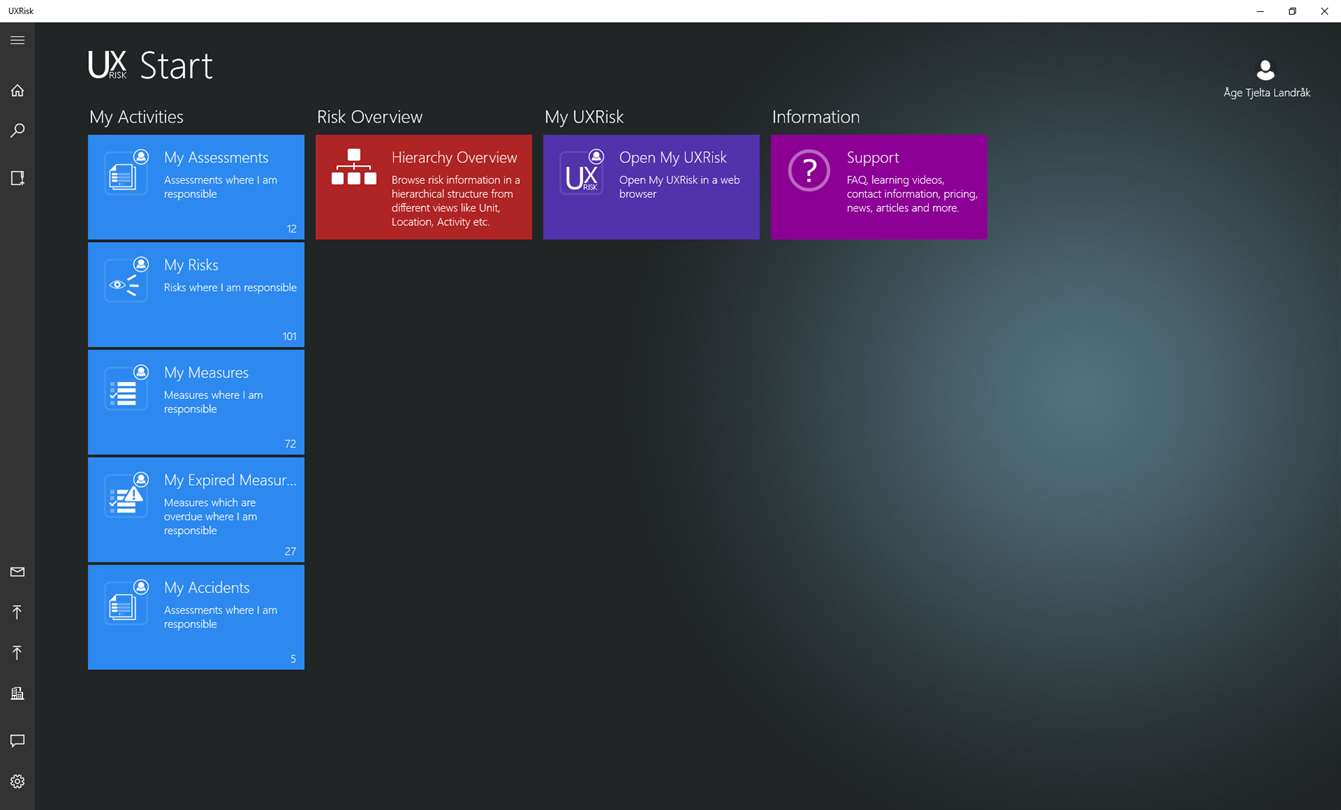Image resolution: width=1341 pixels, height=810 pixels.
Task: Click the Support question mark icon
Action: tap(809, 171)
